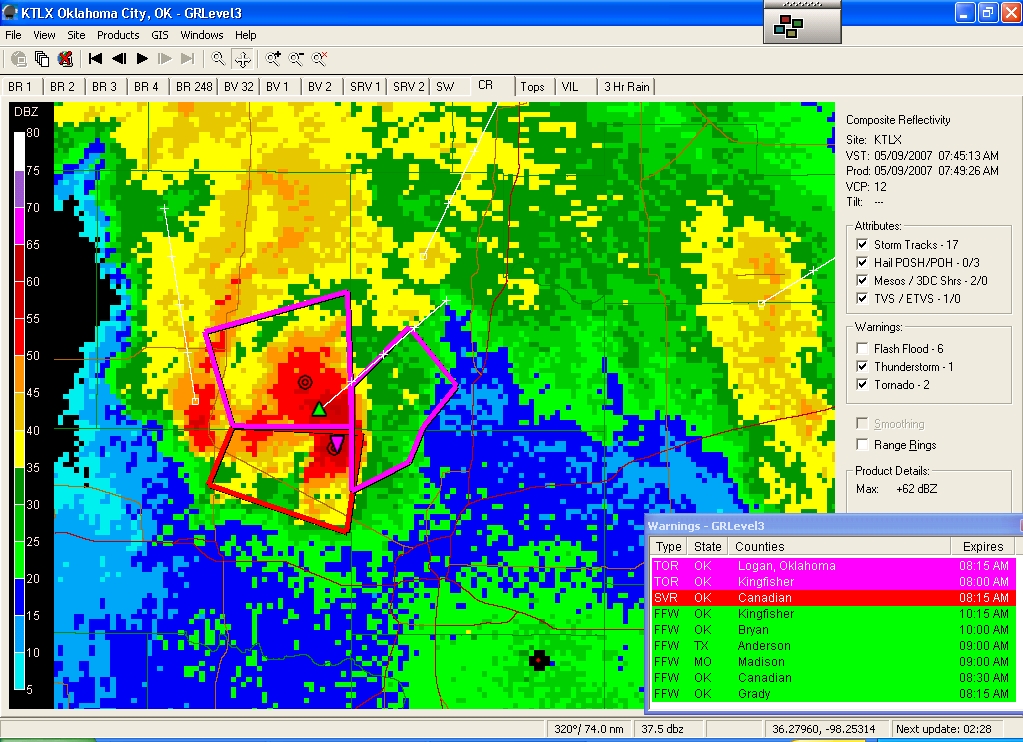Open the Help menu
This screenshot has height=742, width=1023.
click(x=246, y=35)
